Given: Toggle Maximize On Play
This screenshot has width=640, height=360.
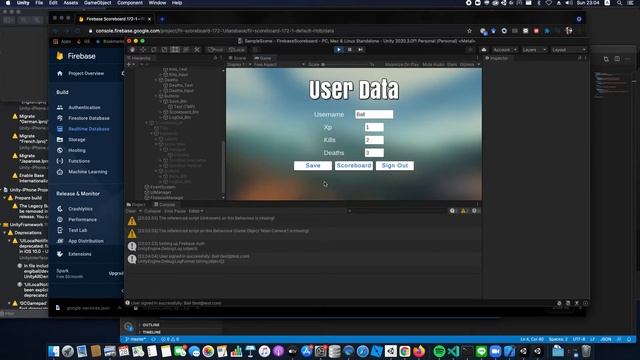Looking at the screenshot, I should point(402,64).
